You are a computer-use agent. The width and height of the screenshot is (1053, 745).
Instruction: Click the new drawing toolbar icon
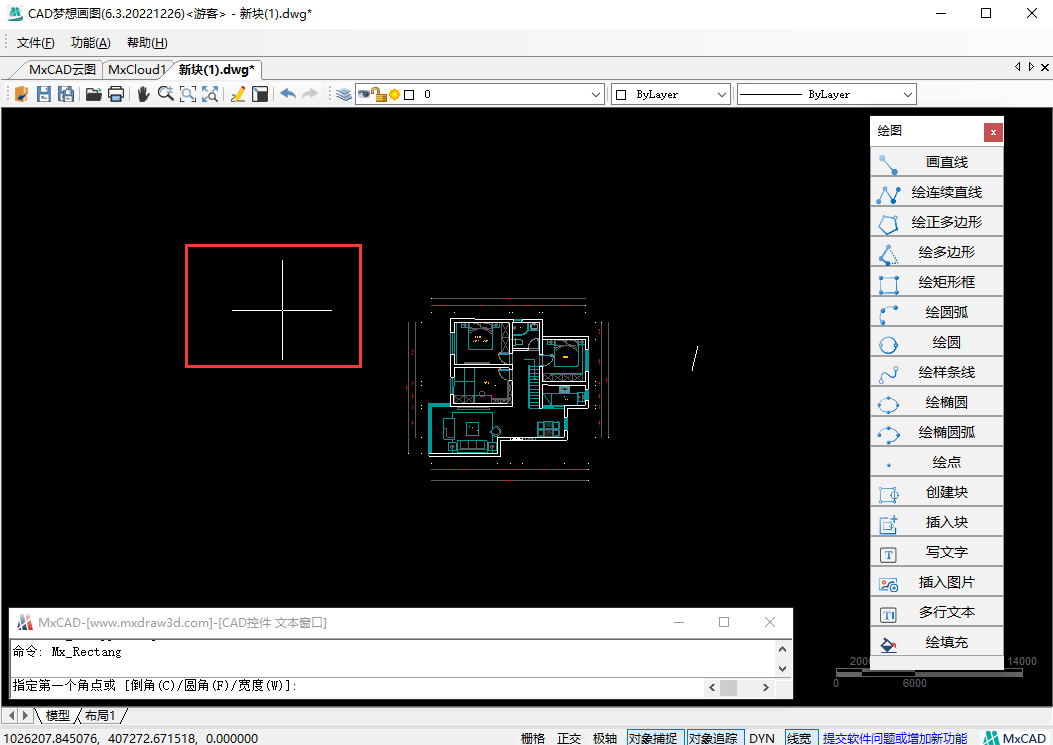[21, 94]
